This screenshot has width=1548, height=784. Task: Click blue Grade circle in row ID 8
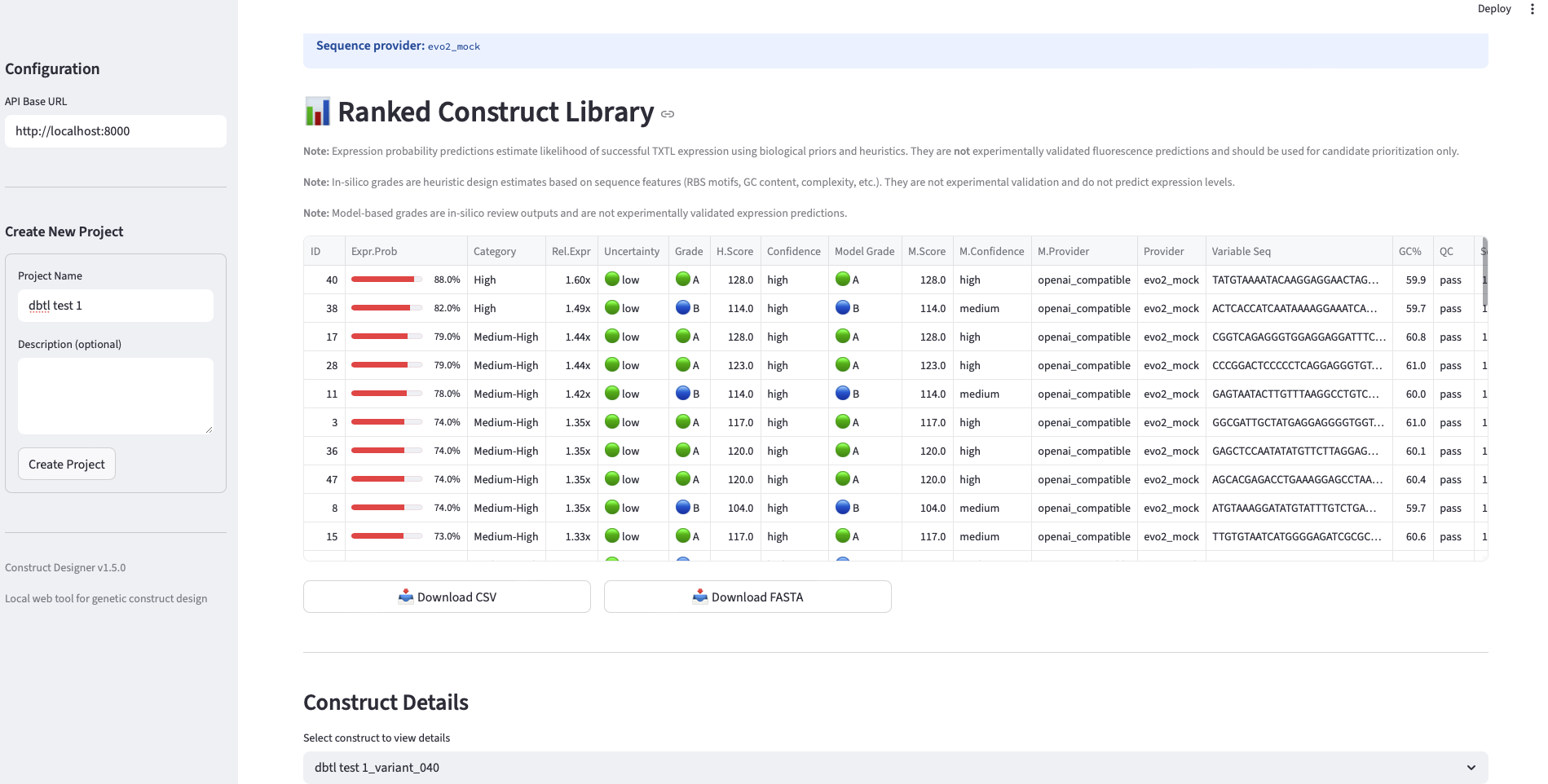pyautogui.click(x=683, y=508)
